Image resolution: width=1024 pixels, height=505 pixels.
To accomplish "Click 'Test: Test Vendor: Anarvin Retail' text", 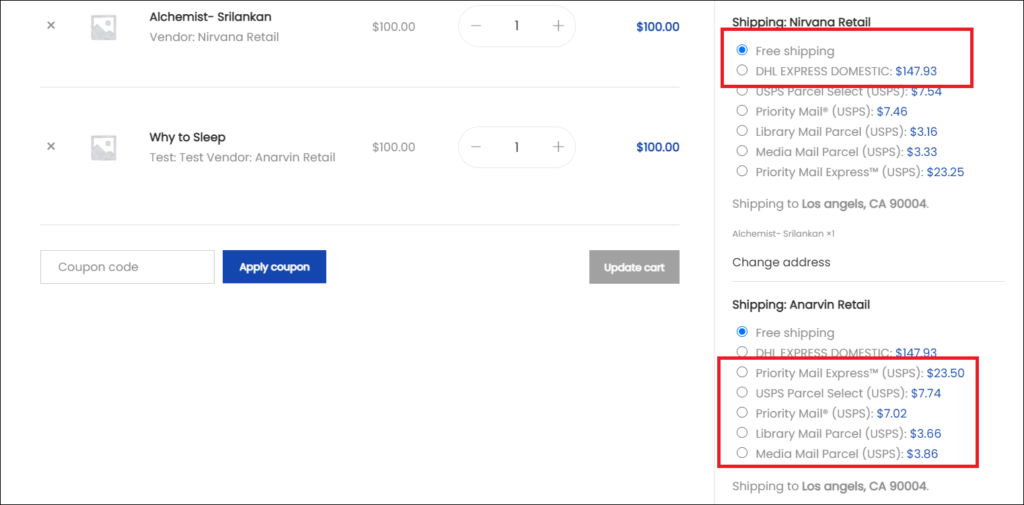I will (x=242, y=157).
